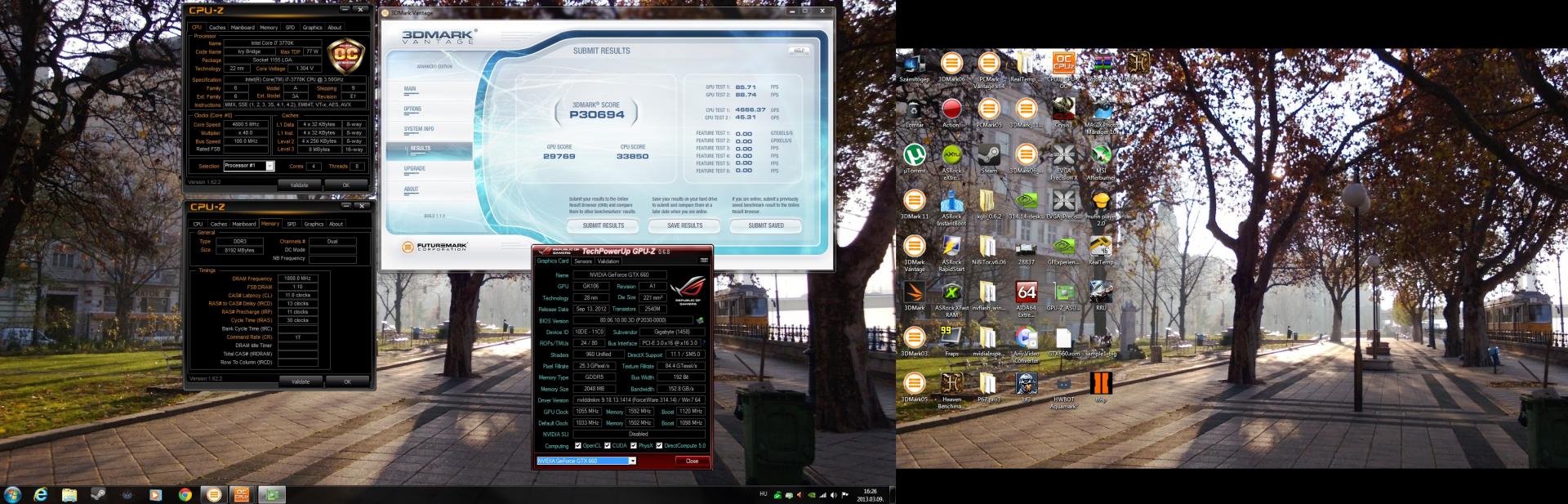This screenshot has height=504, width=1568.
Task: Open the Validation tab in GPU-Z
Action: pos(608,261)
